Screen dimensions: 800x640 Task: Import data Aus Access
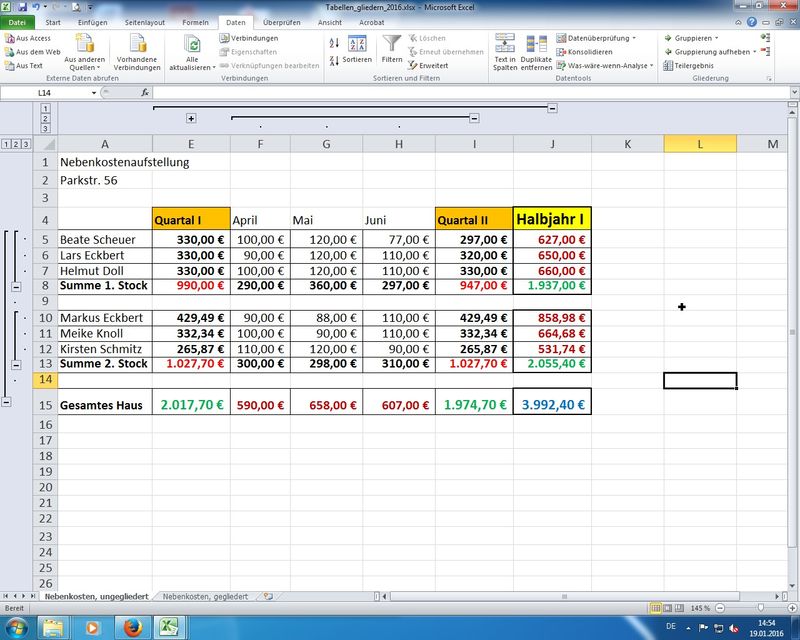pos(28,38)
